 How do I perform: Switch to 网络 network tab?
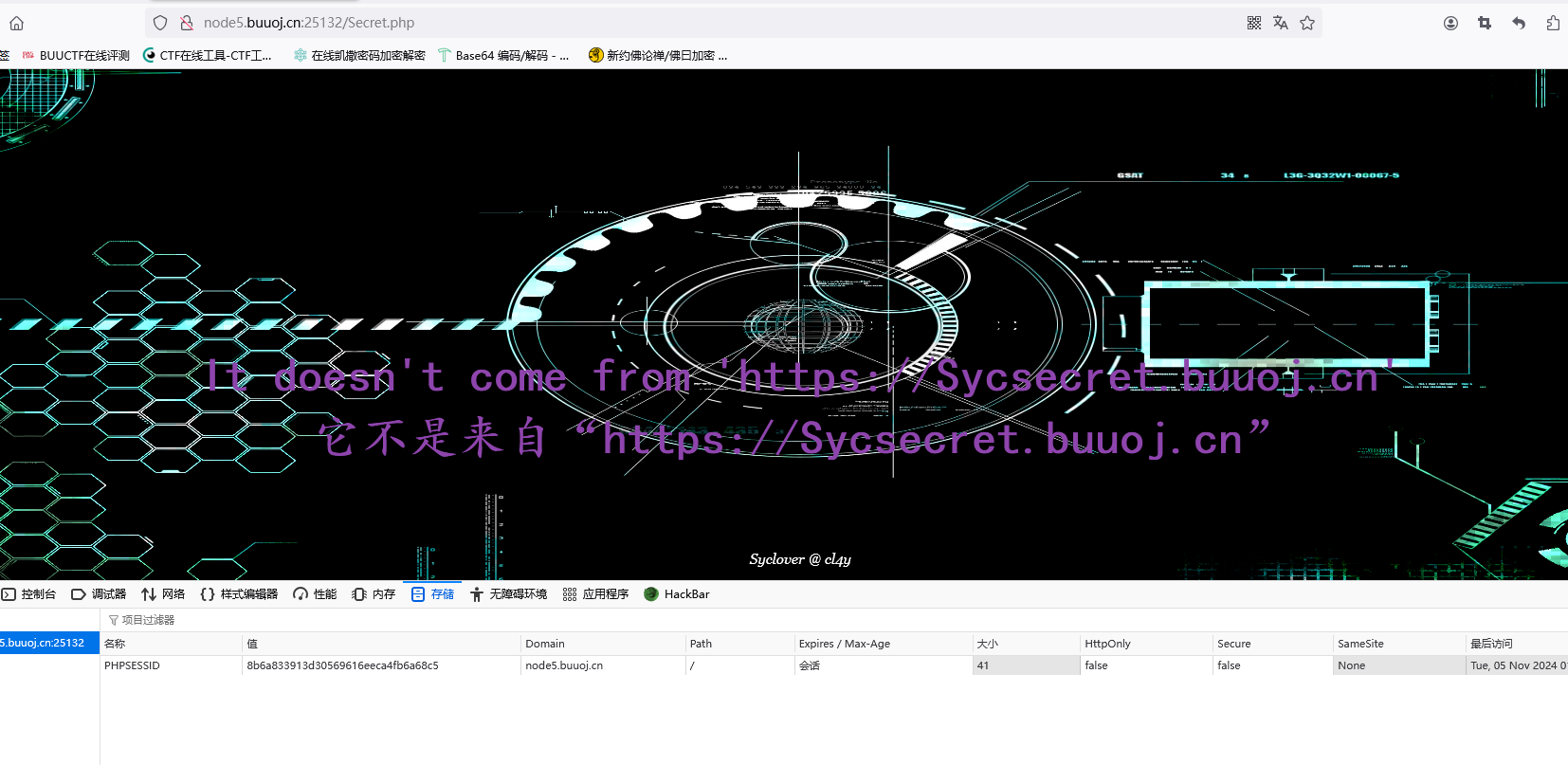coord(163,594)
